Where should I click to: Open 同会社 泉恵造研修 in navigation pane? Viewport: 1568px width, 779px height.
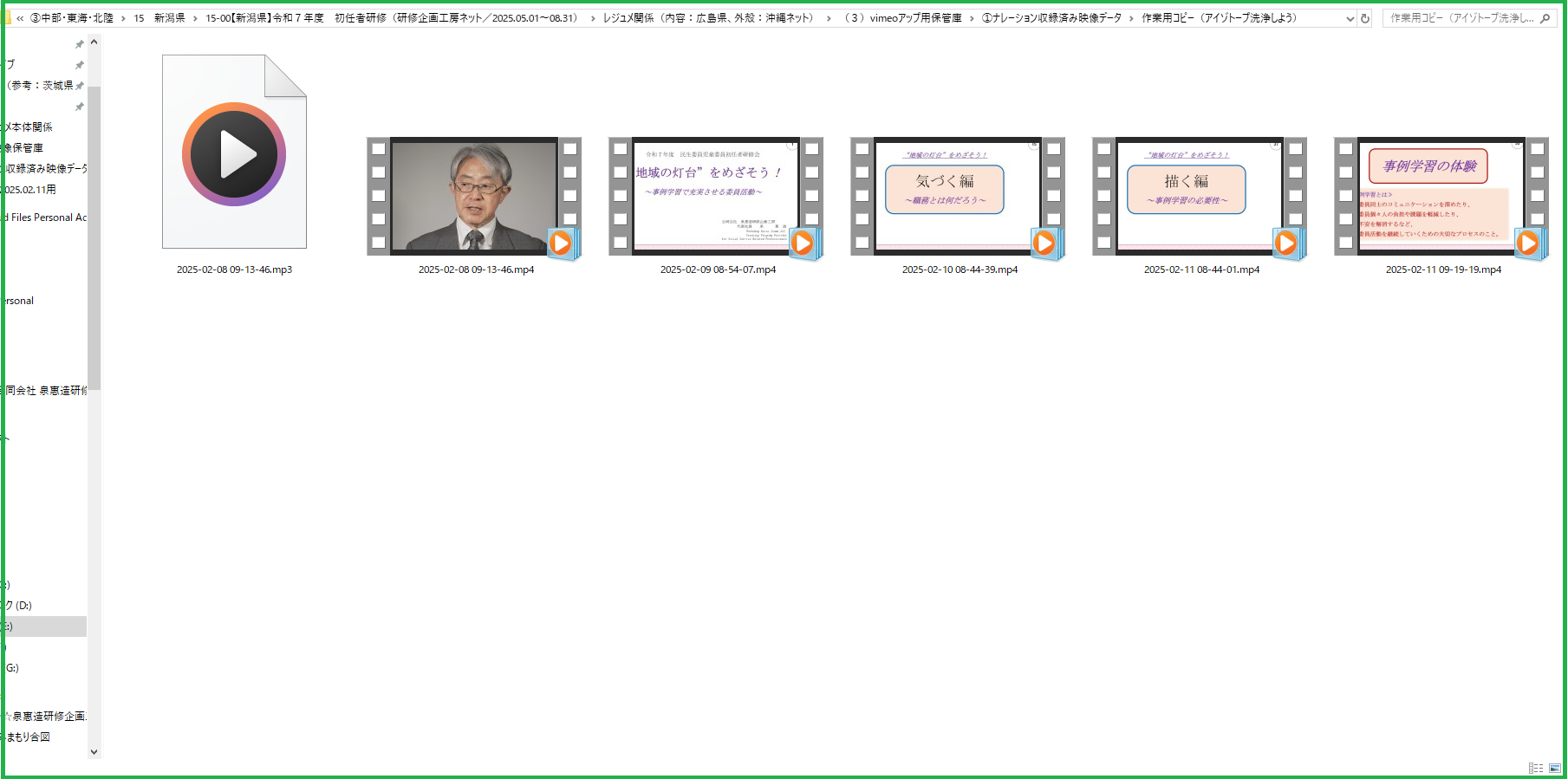click(x=46, y=391)
